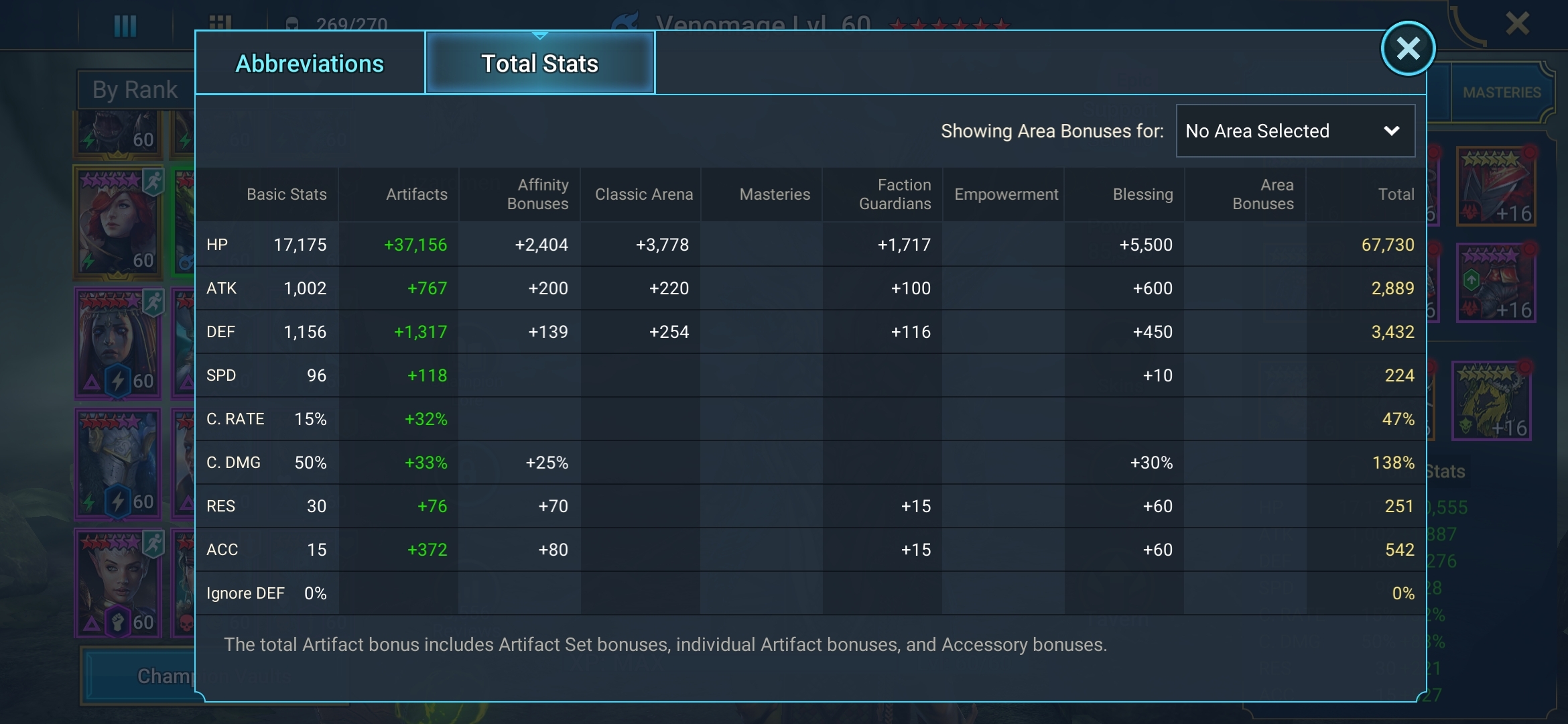Click the HP total 67,730
The width and height of the screenshot is (1568, 724).
(1388, 245)
